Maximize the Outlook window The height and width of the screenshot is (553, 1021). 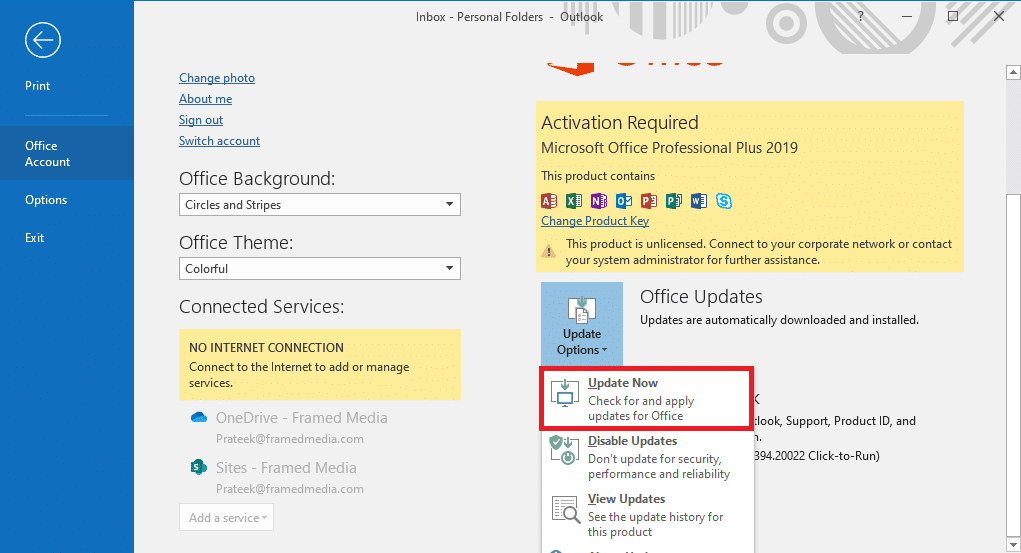[953, 16]
